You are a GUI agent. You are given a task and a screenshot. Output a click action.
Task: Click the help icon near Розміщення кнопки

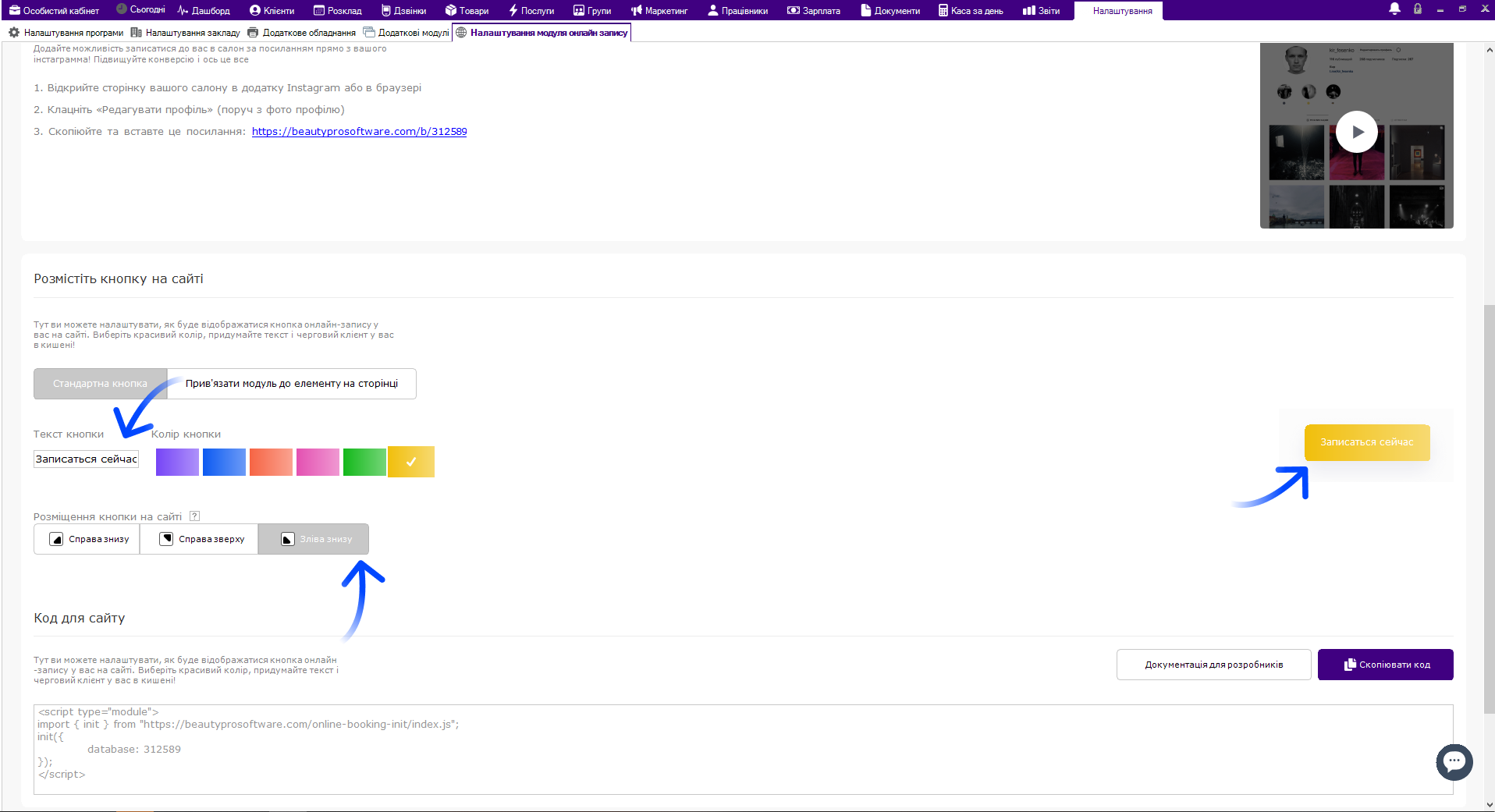tap(195, 516)
